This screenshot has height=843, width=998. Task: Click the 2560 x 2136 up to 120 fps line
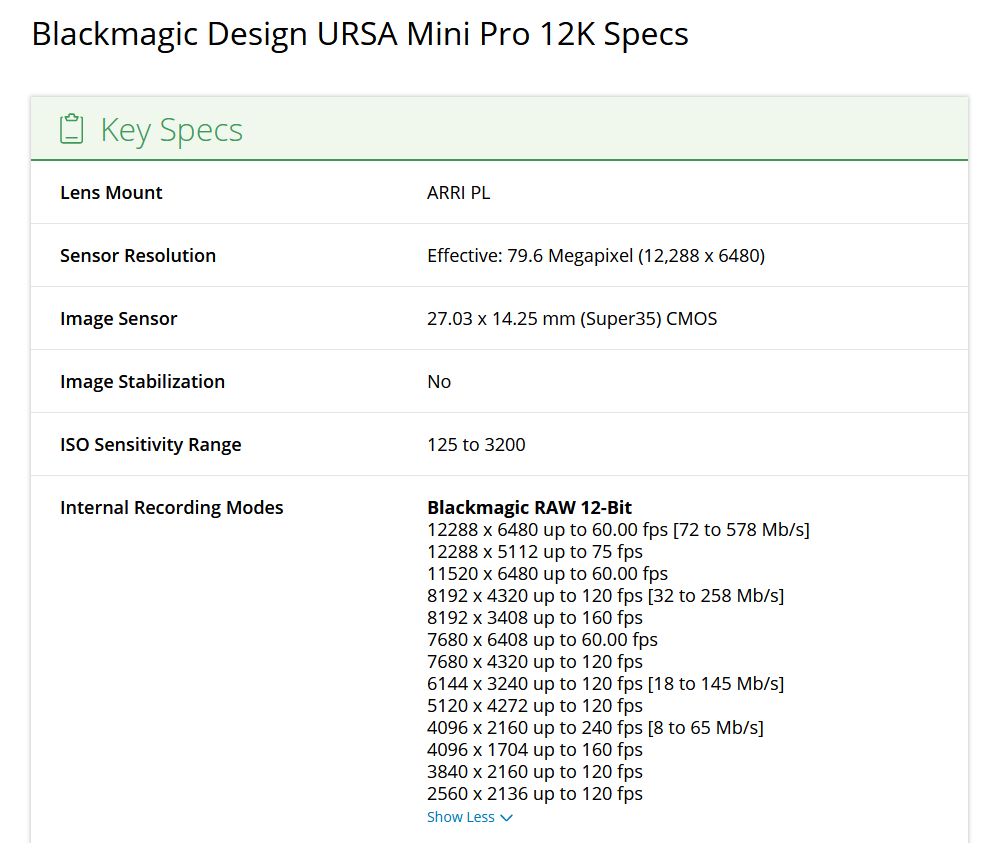click(535, 793)
